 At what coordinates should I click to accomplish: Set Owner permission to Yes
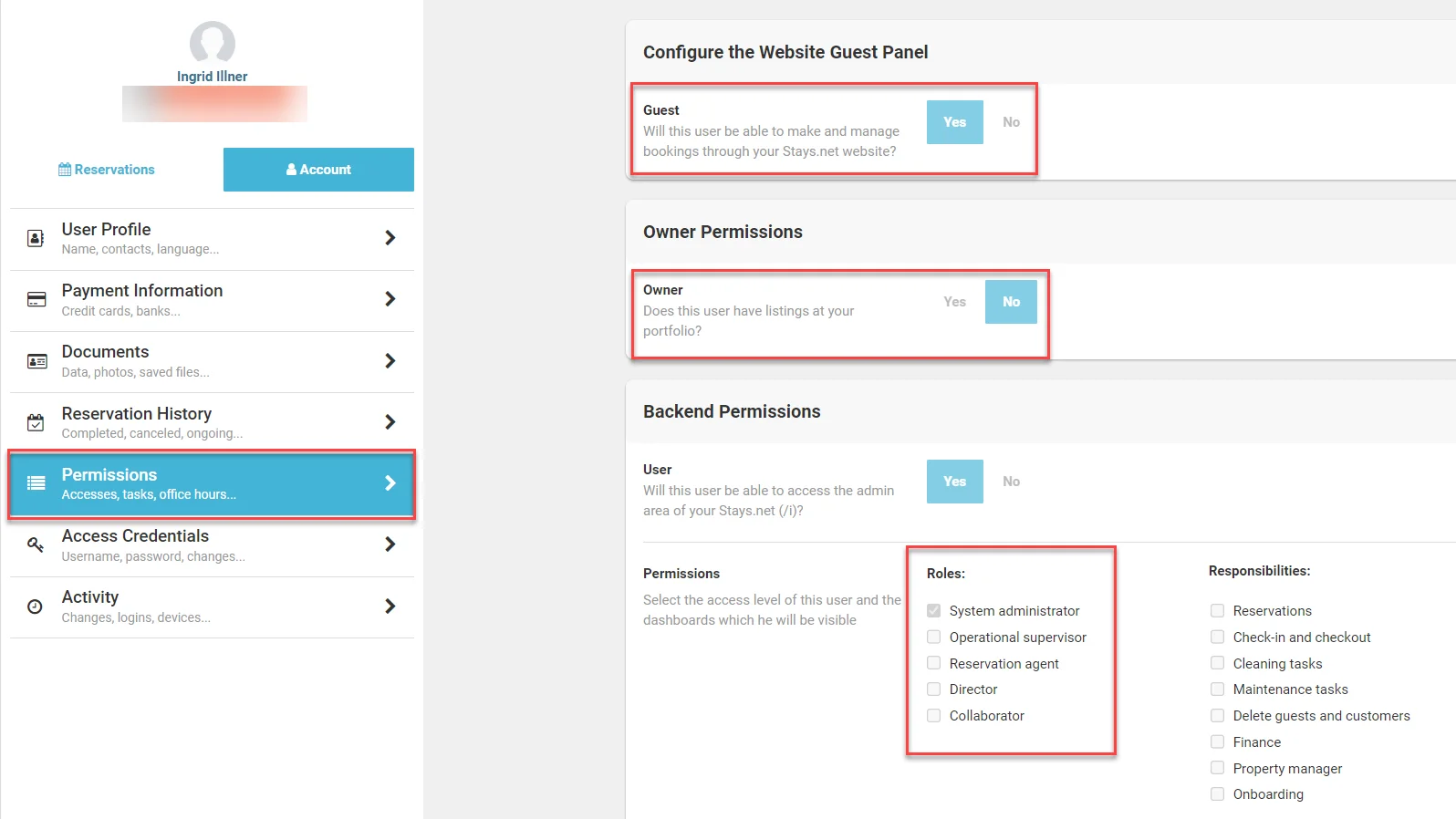954,302
